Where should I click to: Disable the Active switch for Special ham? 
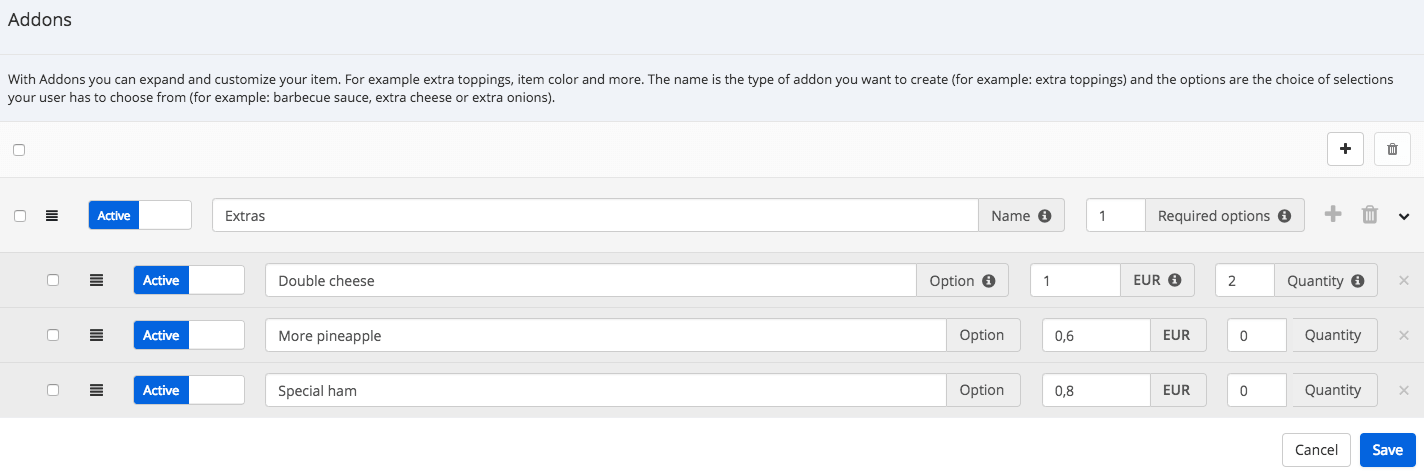pos(189,390)
